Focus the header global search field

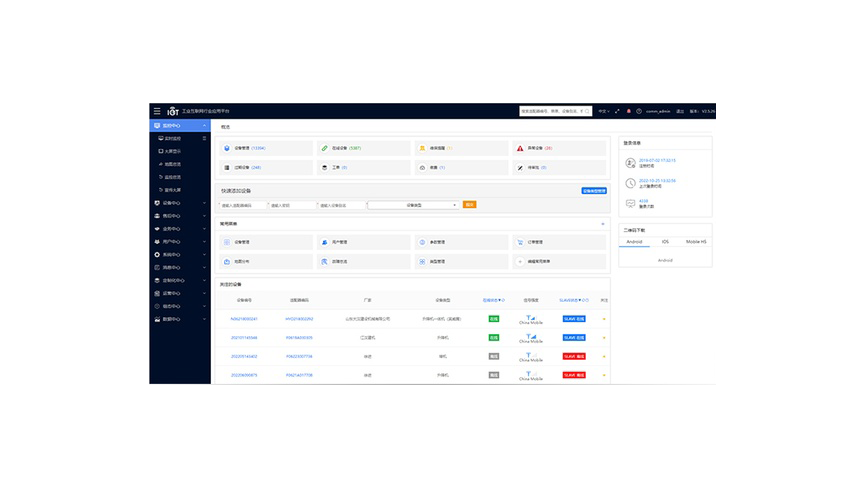[x=556, y=111]
